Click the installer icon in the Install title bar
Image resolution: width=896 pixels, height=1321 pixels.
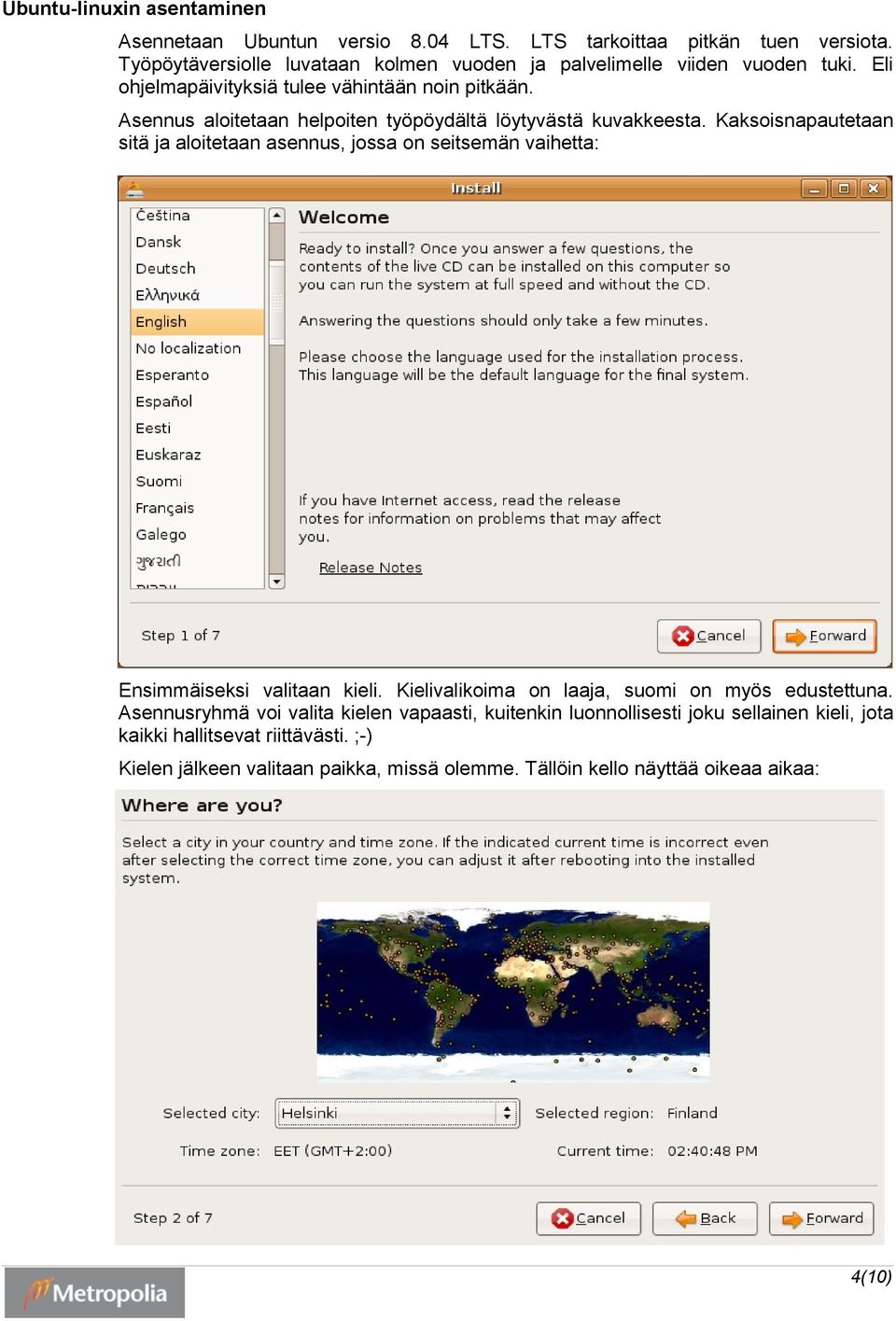[134, 189]
